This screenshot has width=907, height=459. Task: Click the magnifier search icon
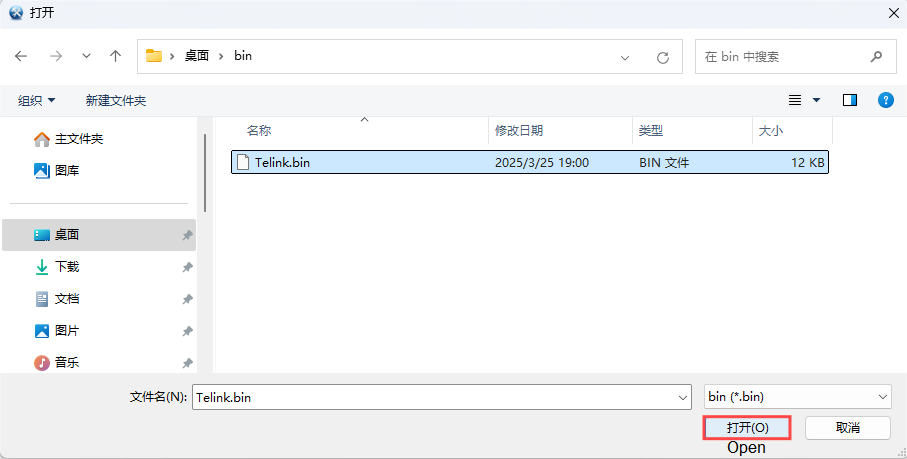(876, 57)
